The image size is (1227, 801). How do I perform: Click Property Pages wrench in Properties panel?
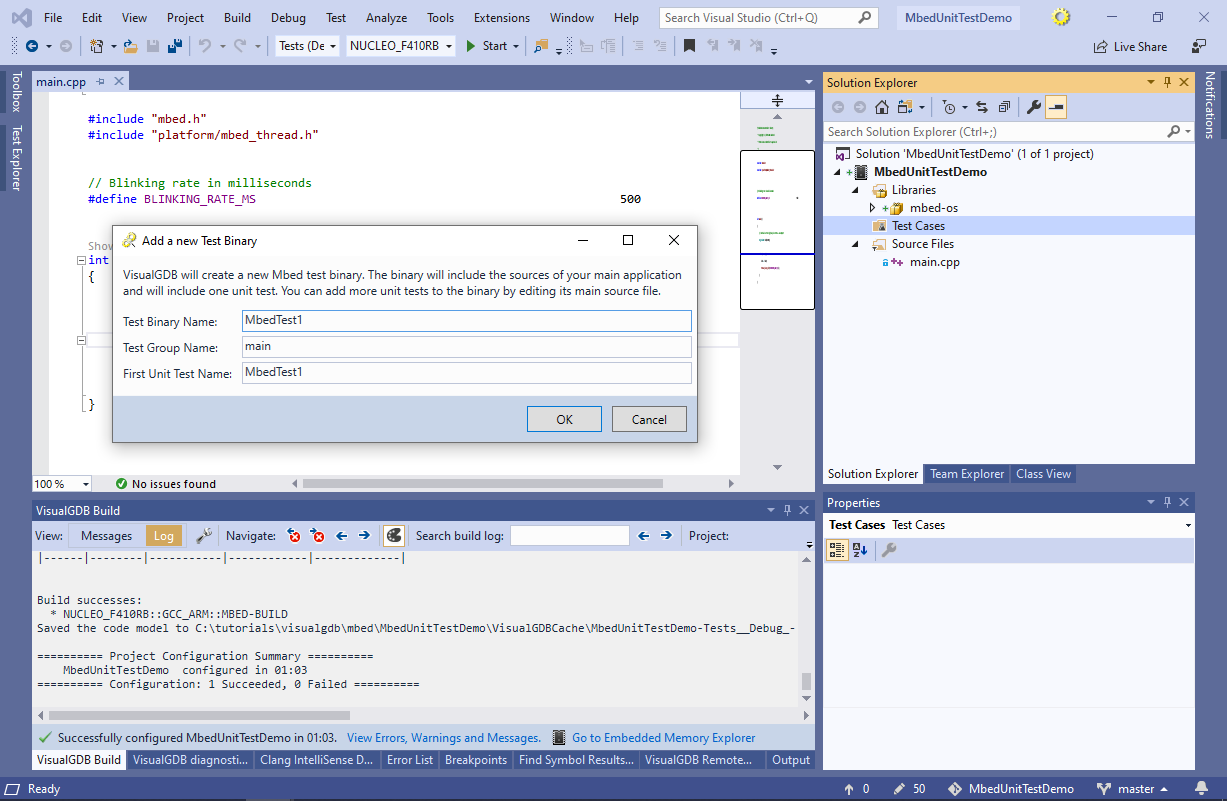coord(888,550)
